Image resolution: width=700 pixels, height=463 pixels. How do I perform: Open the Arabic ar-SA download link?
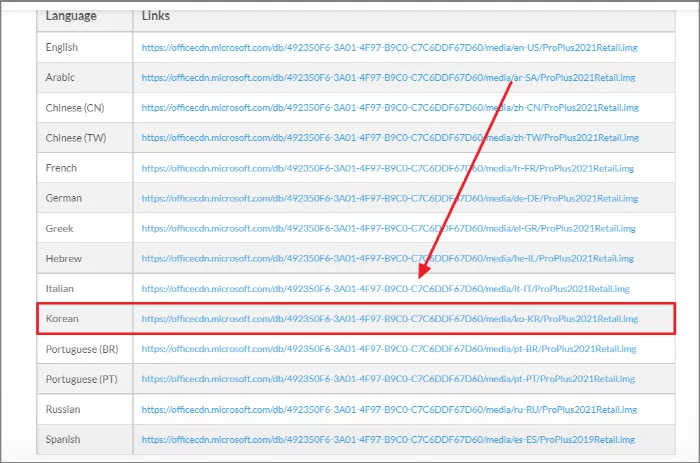388,78
